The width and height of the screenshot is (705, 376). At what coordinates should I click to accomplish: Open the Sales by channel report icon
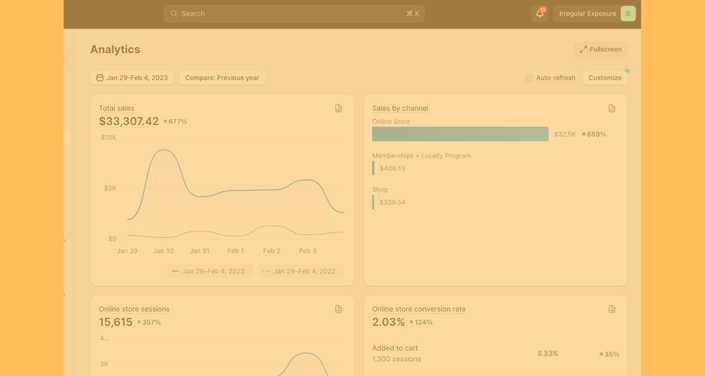[x=611, y=108]
